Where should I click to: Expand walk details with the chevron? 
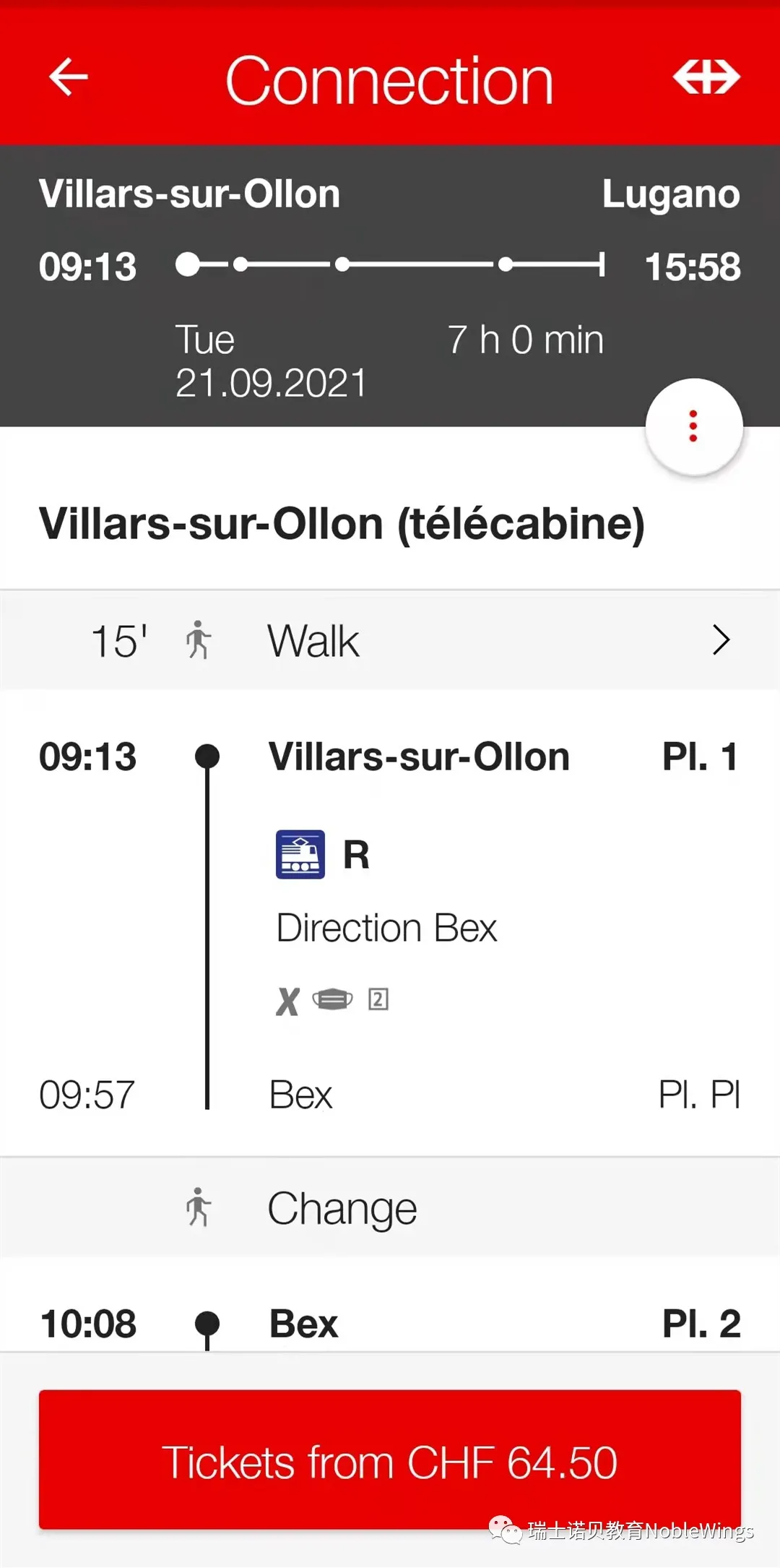point(721,640)
